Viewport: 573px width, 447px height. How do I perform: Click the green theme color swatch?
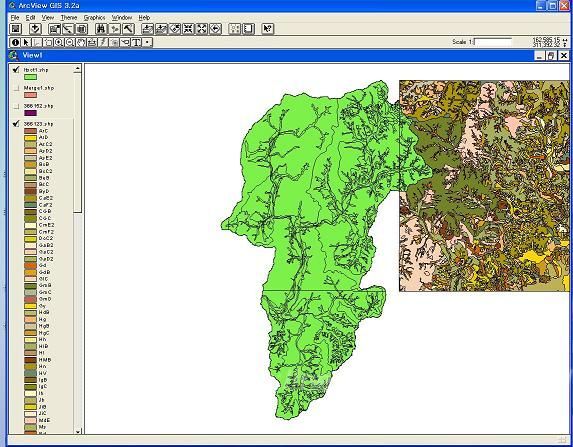pos(30,77)
